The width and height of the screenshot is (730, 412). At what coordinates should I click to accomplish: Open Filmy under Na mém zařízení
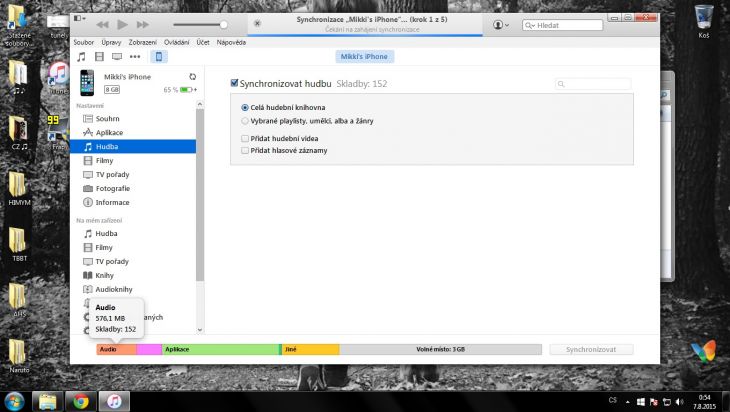point(104,248)
